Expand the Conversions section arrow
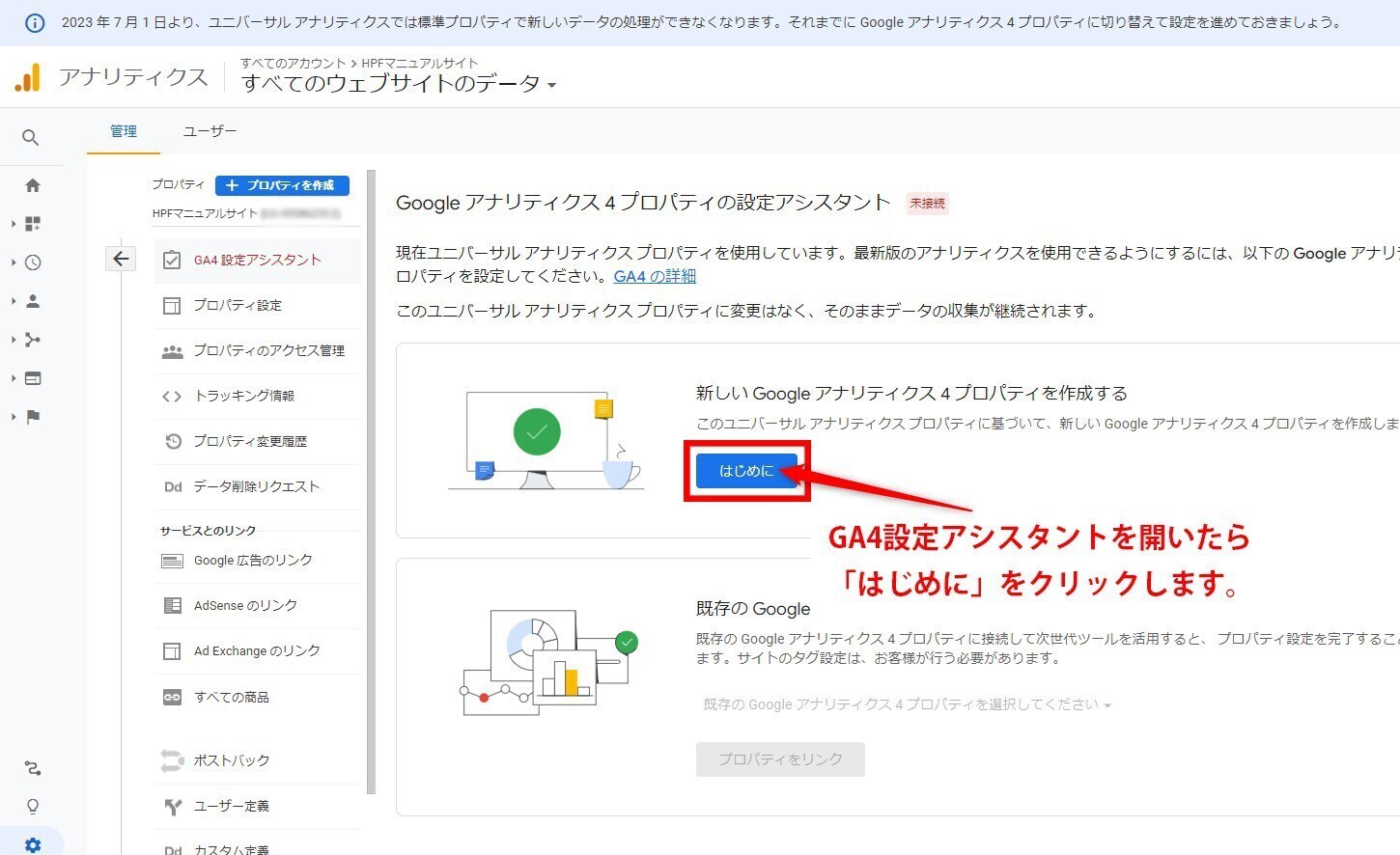The image size is (1400, 855). click(14, 417)
